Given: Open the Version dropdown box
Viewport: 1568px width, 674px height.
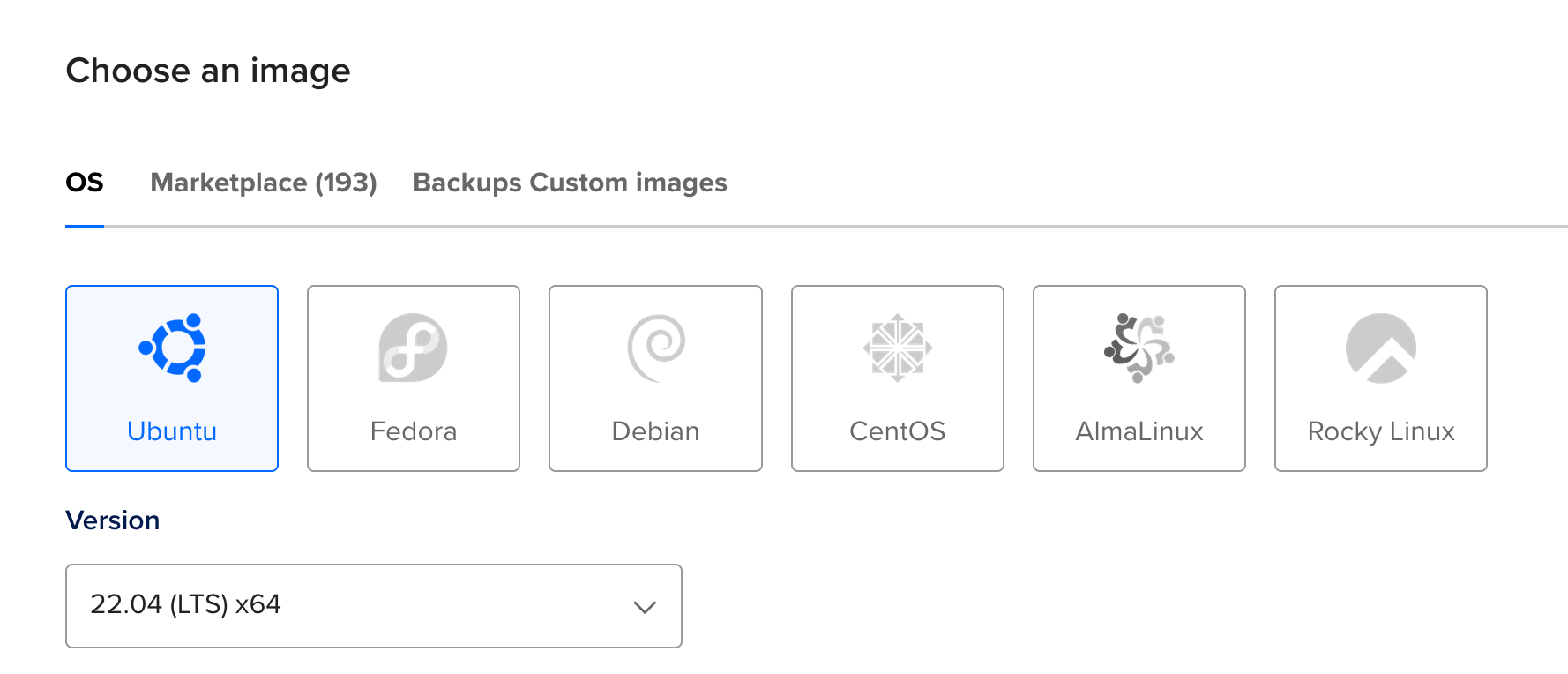Looking at the screenshot, I should pos(373,606).
